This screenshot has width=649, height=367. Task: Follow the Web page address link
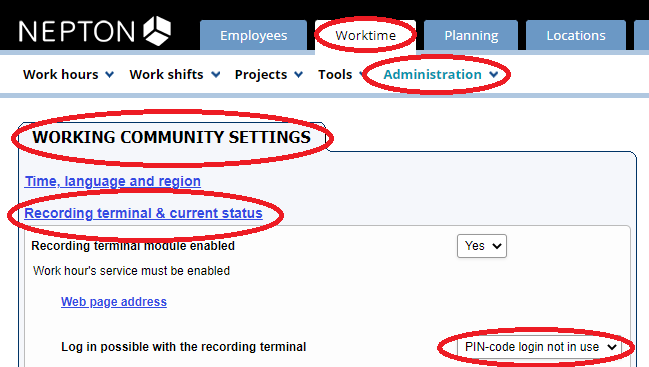[114, 302]
